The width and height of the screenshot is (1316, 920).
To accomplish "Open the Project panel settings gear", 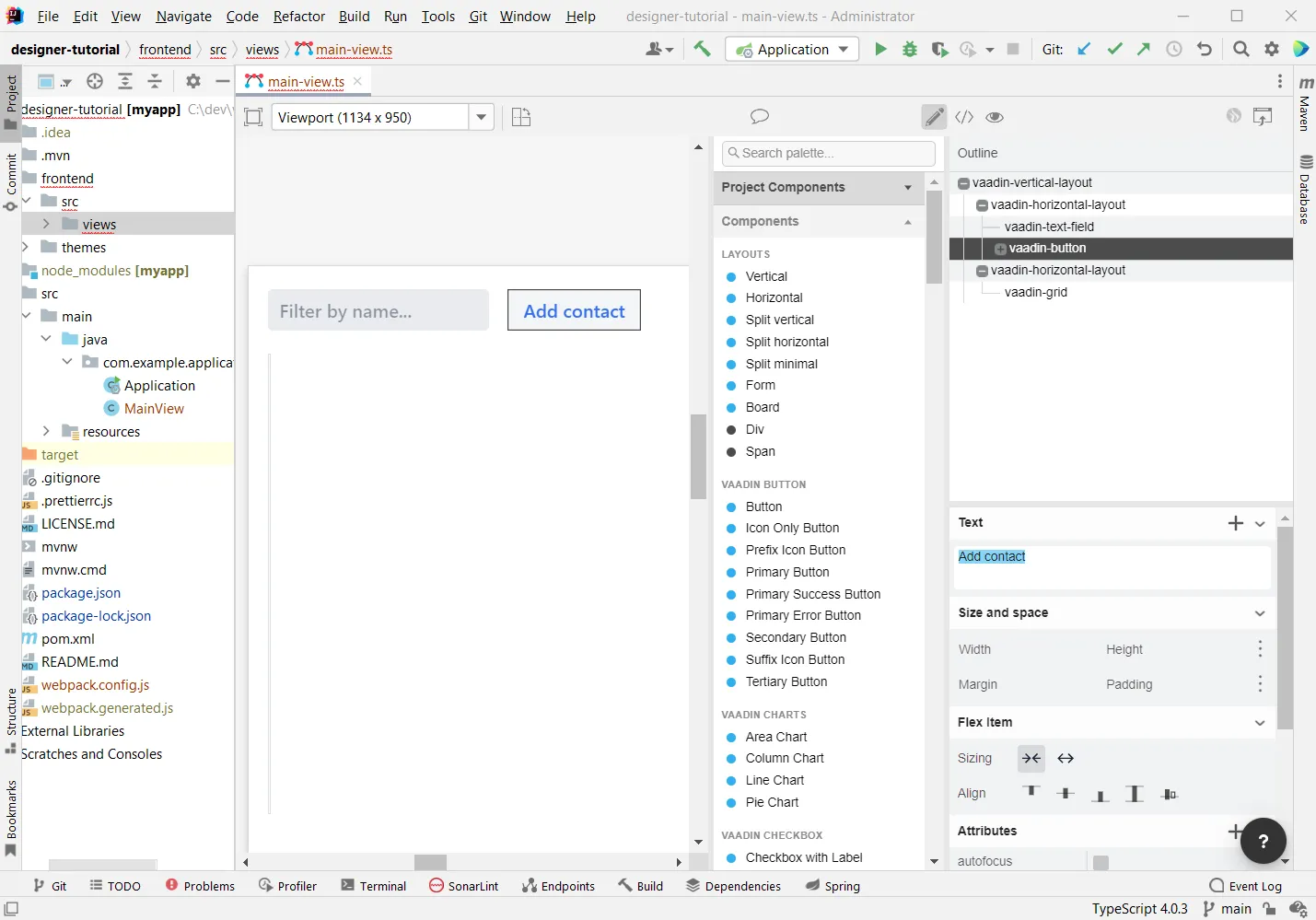I will [192, 81].
